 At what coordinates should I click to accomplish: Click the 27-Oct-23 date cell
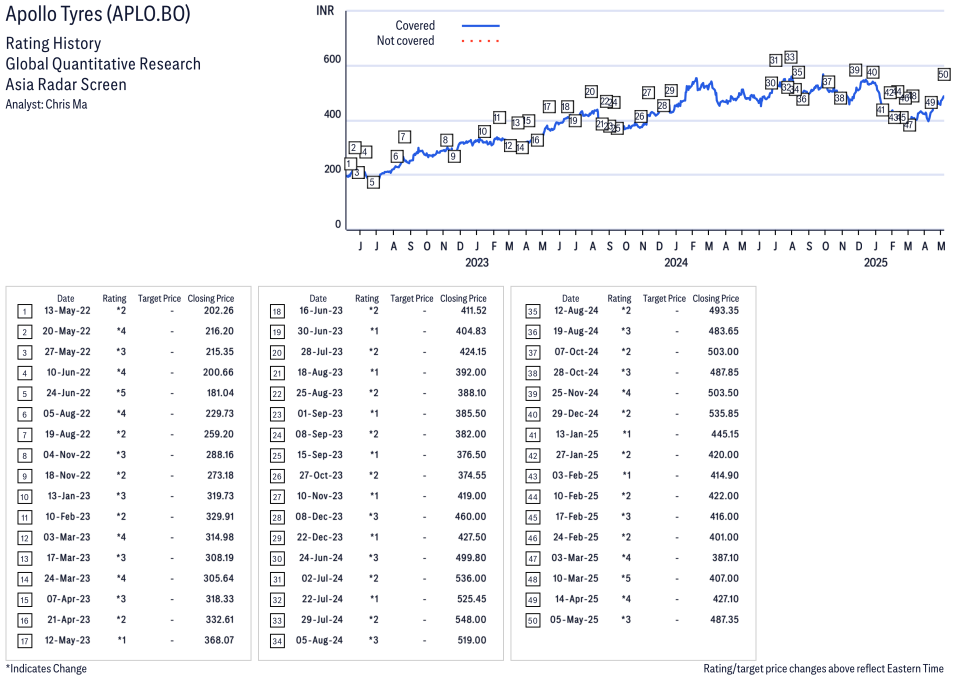click(321, 476)
